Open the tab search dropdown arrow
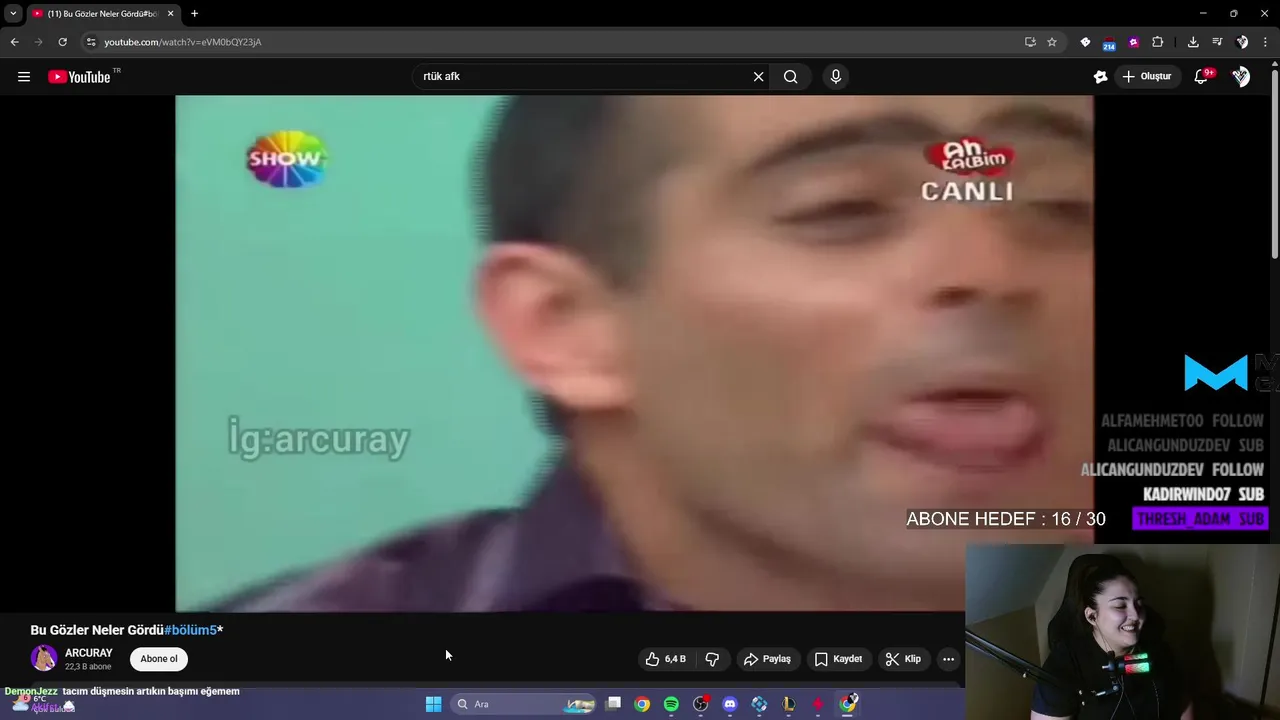This screenshot has width=1280, height=720. 13,14
